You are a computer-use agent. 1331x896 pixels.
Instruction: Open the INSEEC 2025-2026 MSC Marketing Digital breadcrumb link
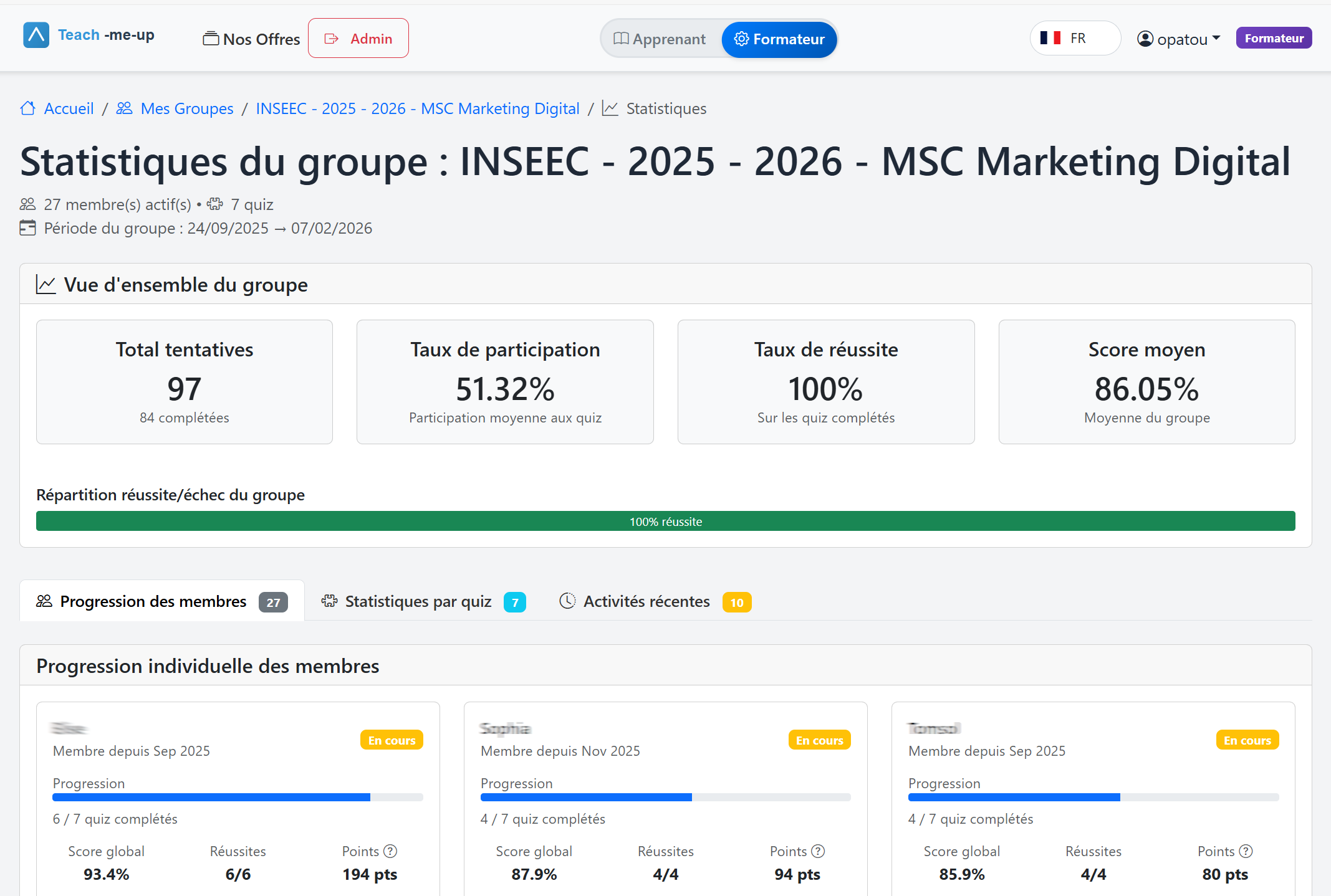(417, 108)
